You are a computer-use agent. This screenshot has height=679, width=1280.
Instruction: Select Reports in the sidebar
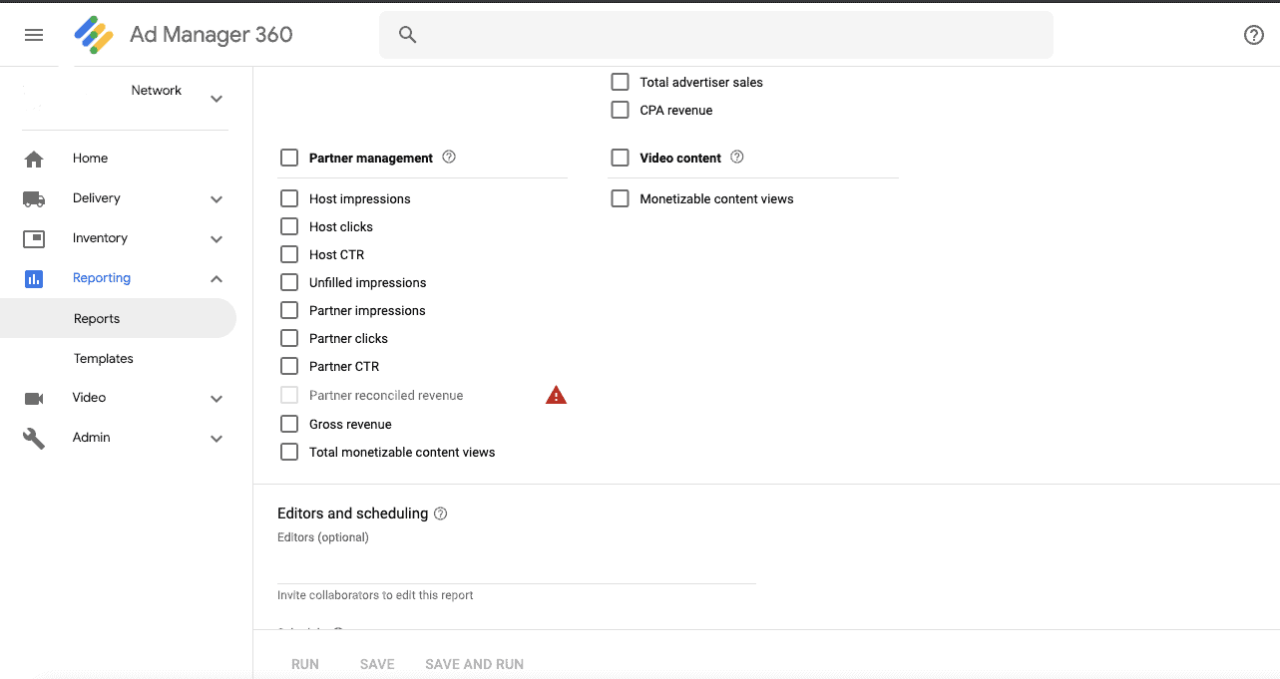point(97,318)
